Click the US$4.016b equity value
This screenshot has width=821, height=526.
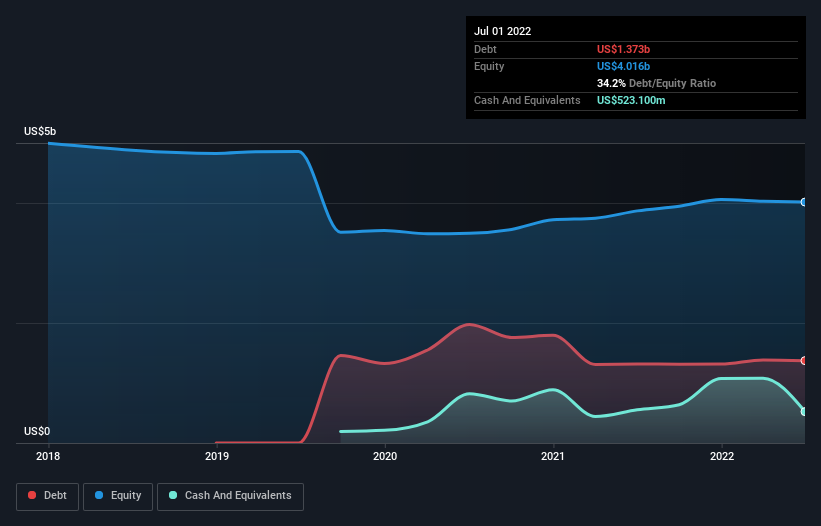click(x=624, y=66)
